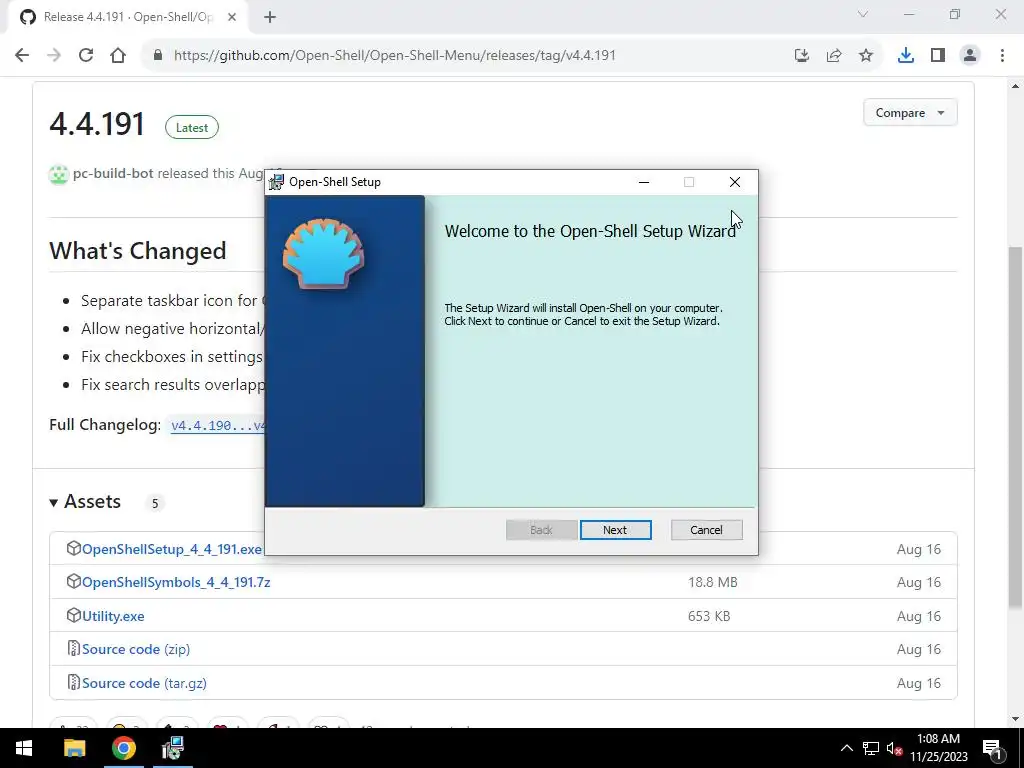Download OpenShellSymbols_4_4_191.7z

[176, 582]
